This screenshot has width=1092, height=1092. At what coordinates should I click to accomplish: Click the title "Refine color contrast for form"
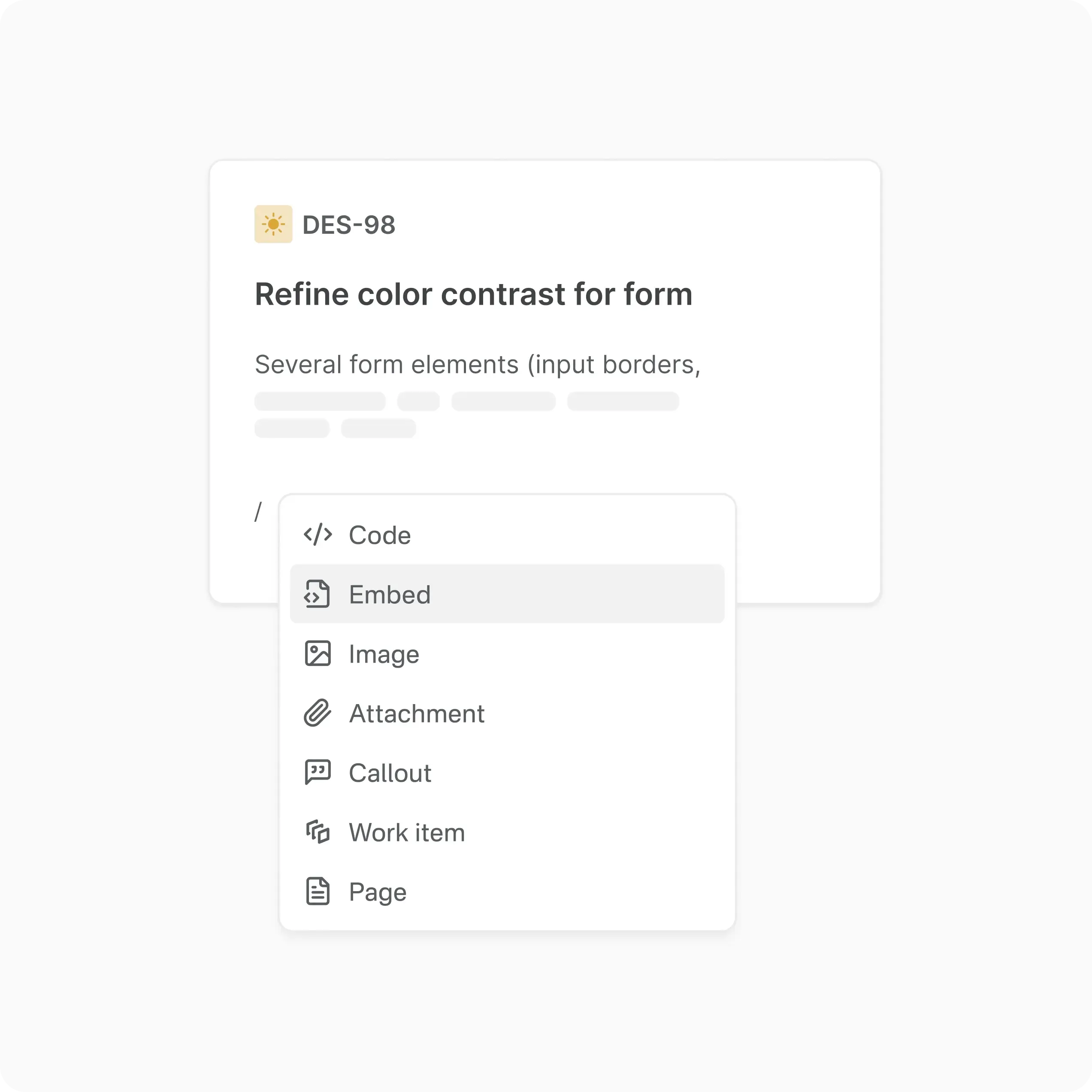coord(474,294)
